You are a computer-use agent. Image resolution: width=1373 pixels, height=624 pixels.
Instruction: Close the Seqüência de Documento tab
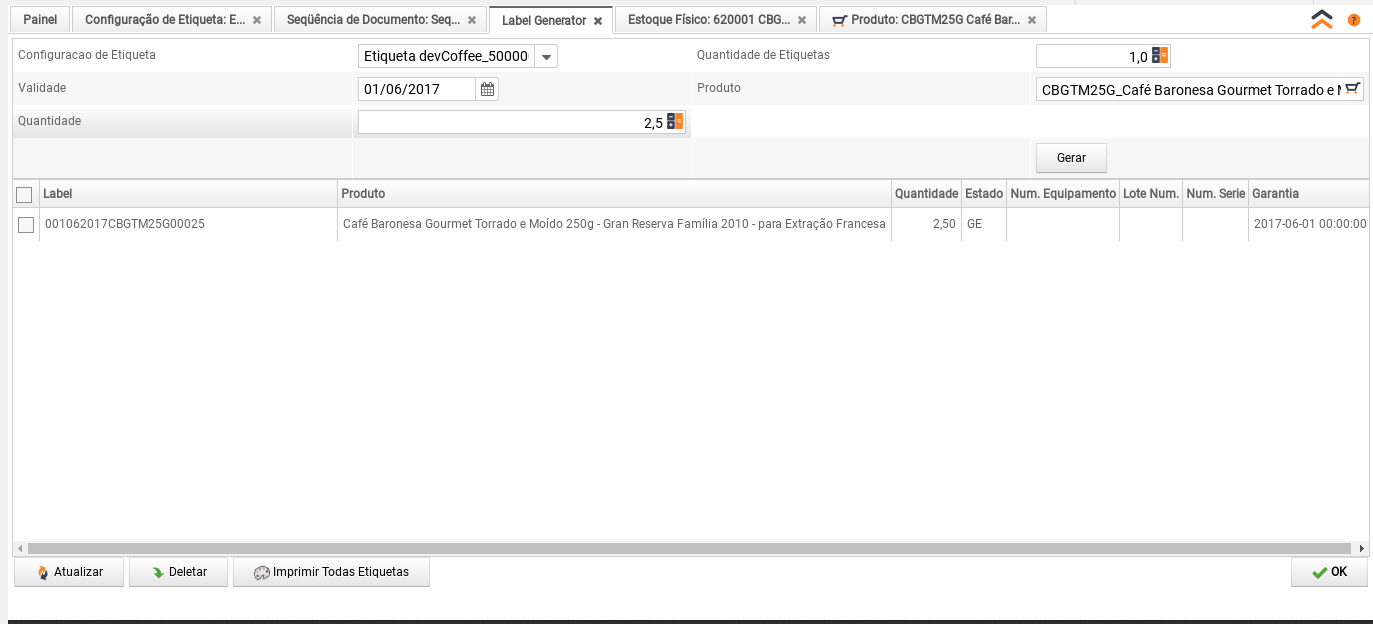(472, 20)
